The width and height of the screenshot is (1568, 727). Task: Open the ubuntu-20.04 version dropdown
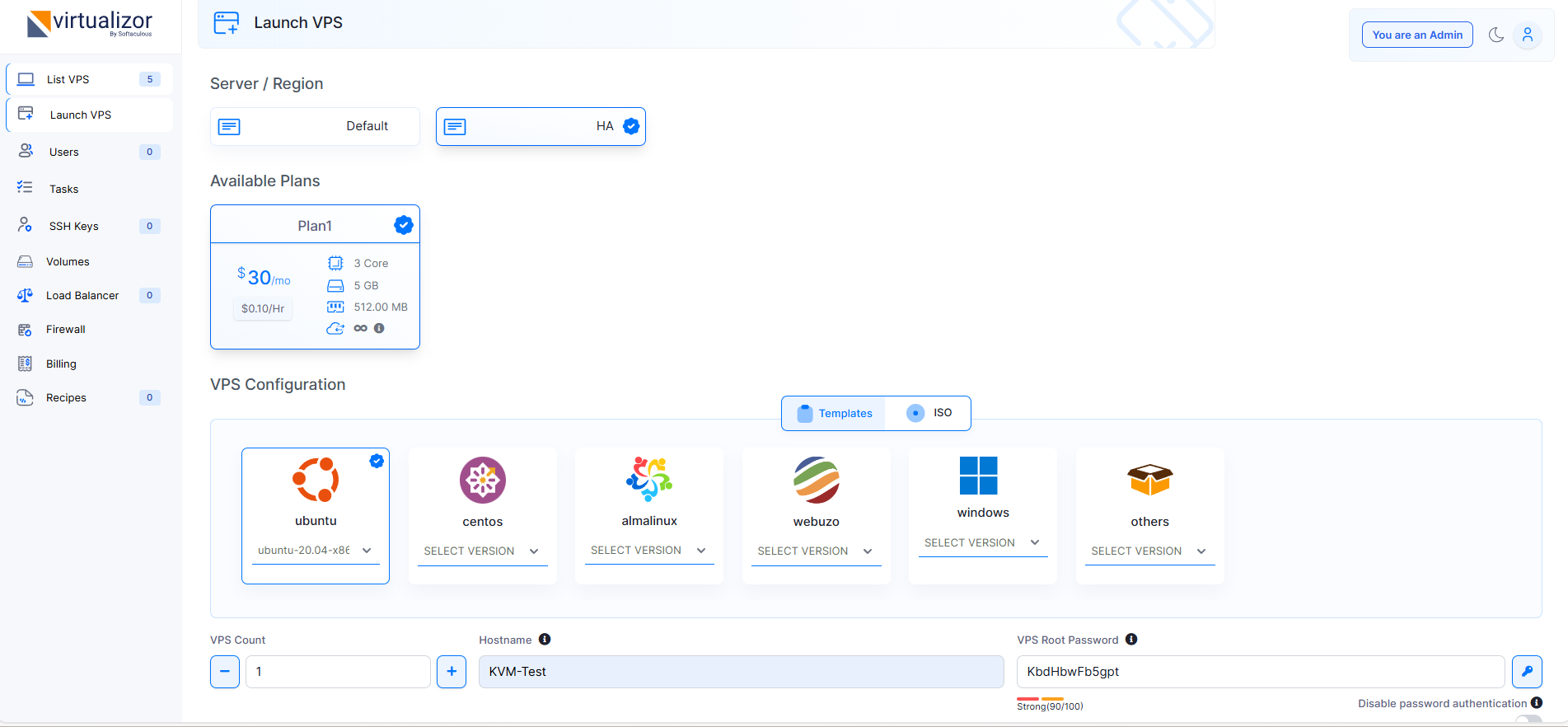coord(316,550)
